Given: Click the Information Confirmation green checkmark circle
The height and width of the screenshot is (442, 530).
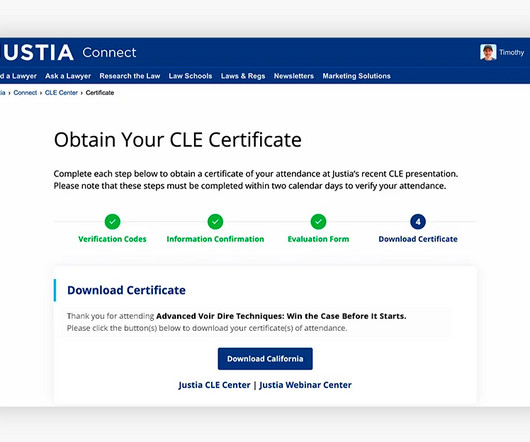Looking at the screenshot, I should click(x=215, y=222).
